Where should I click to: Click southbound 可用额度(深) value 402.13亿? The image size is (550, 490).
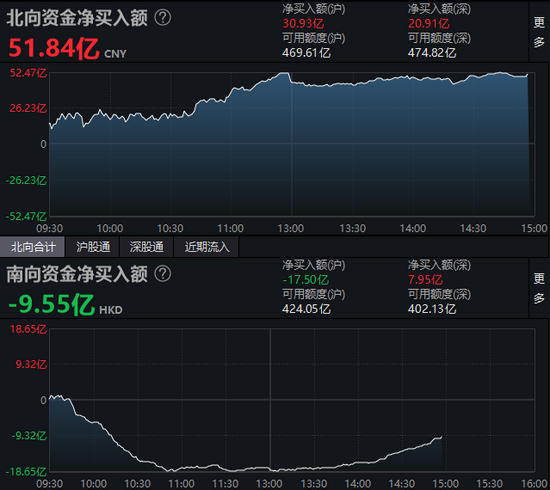point(432,309)
